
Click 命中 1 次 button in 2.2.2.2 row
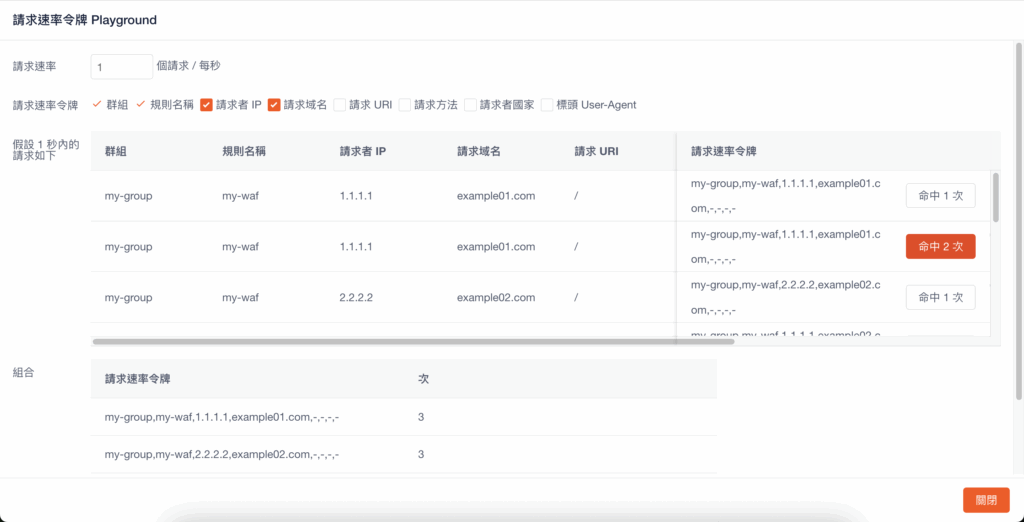[x=940, y=298]
